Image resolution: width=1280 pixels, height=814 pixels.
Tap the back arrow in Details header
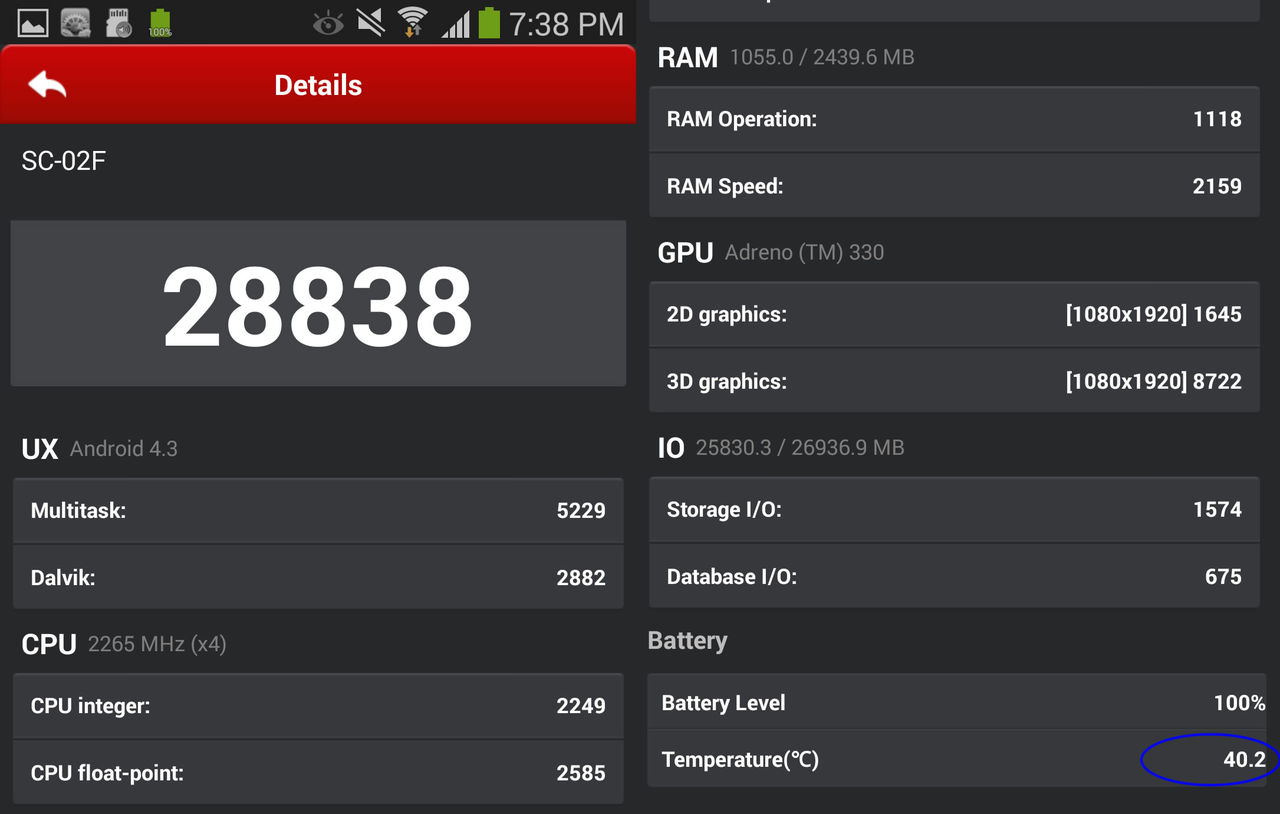coord(47,85)
